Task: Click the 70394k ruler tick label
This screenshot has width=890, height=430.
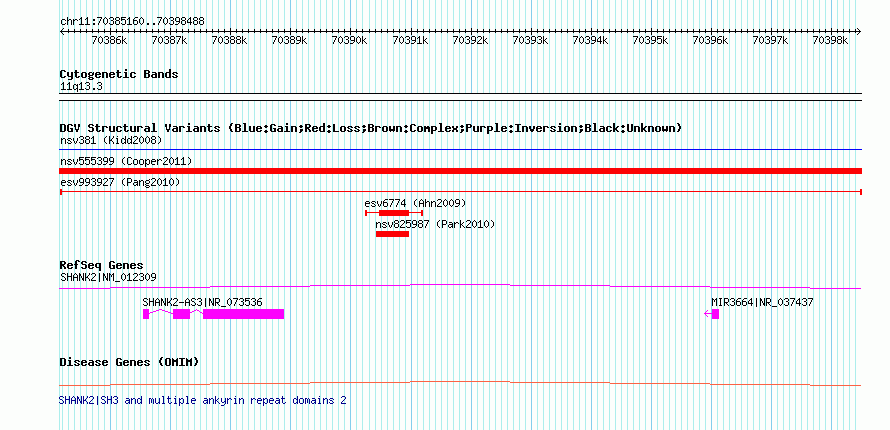Action: click(590, 40)
